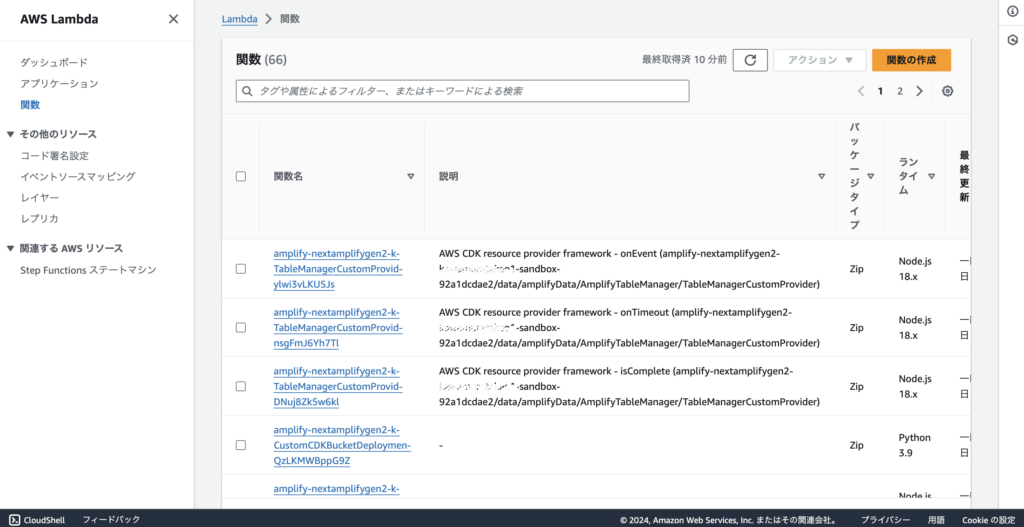Click the onTimeout function description text
This screenshot has height=527, width=1024.
pyautogui.click(x=630, y=328)
